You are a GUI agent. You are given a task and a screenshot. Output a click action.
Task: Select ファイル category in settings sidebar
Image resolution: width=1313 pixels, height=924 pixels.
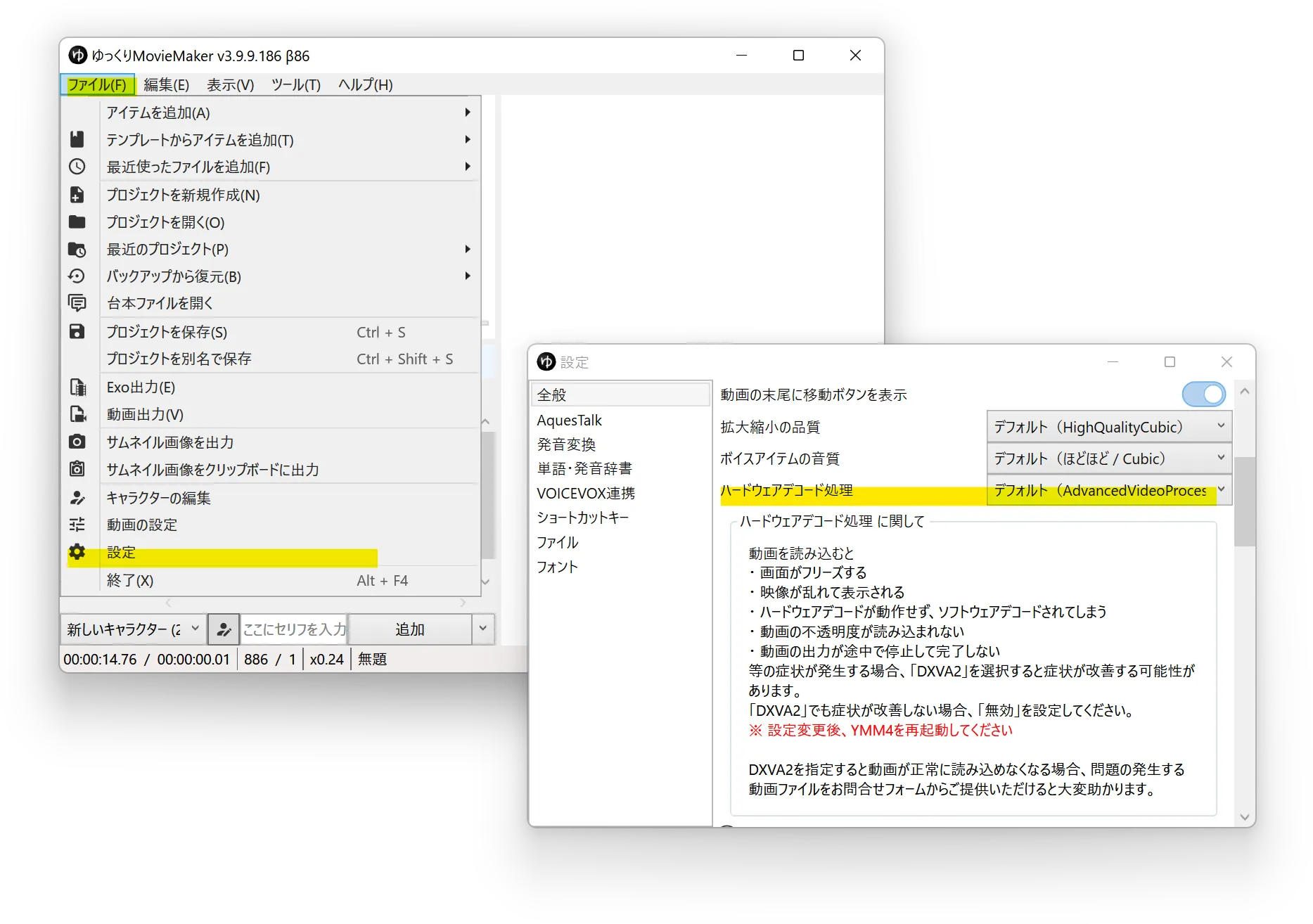tap(621, 542)
